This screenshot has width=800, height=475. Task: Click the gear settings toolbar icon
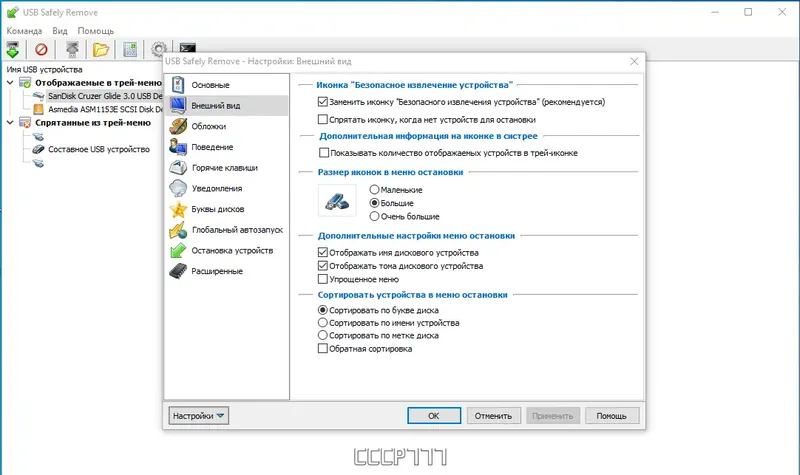[159, 49]
